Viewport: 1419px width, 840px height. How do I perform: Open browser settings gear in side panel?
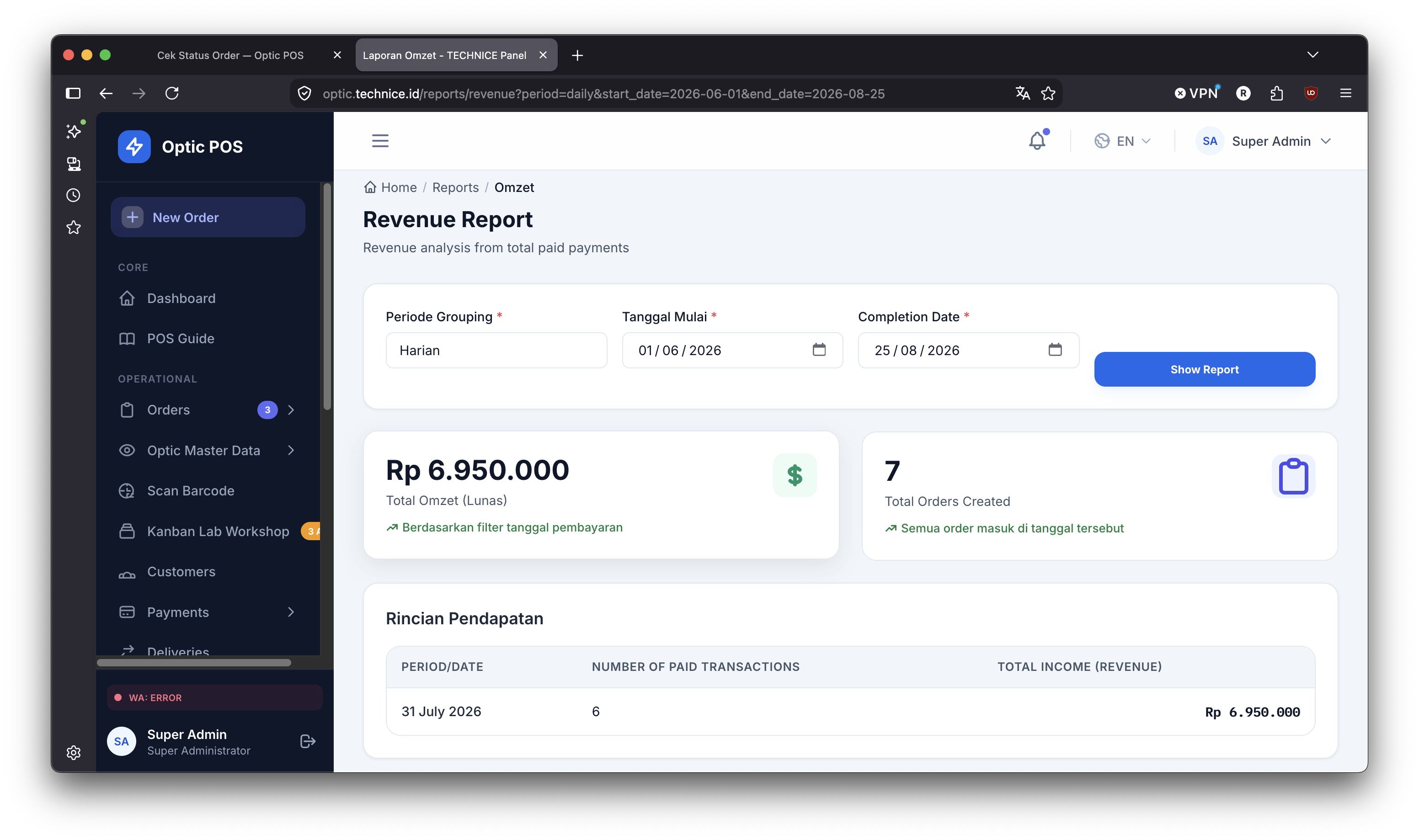pos(74,752)
